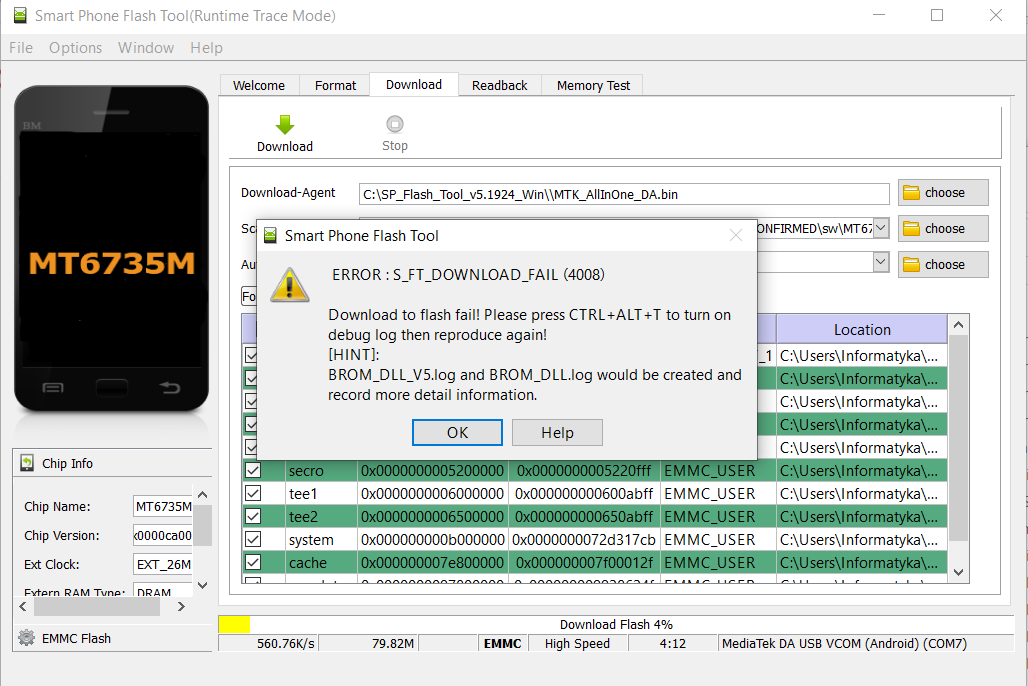Image resolution: width=1028 pixels, height=686 pixels.
Task: Click the Chip Name field MT6735M
Action: [163, 506]
